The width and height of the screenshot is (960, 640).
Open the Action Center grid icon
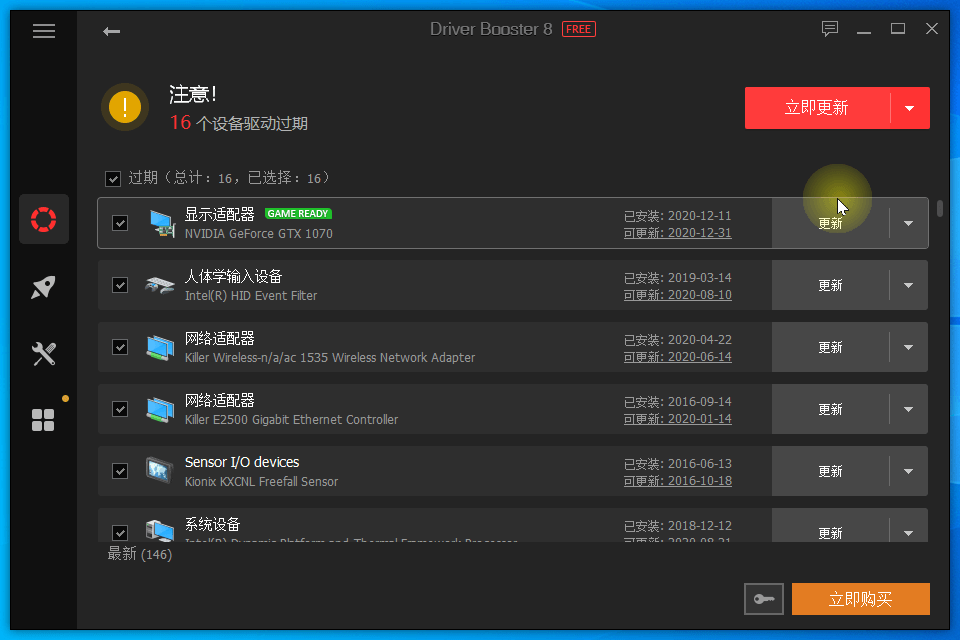pos(43,420)
